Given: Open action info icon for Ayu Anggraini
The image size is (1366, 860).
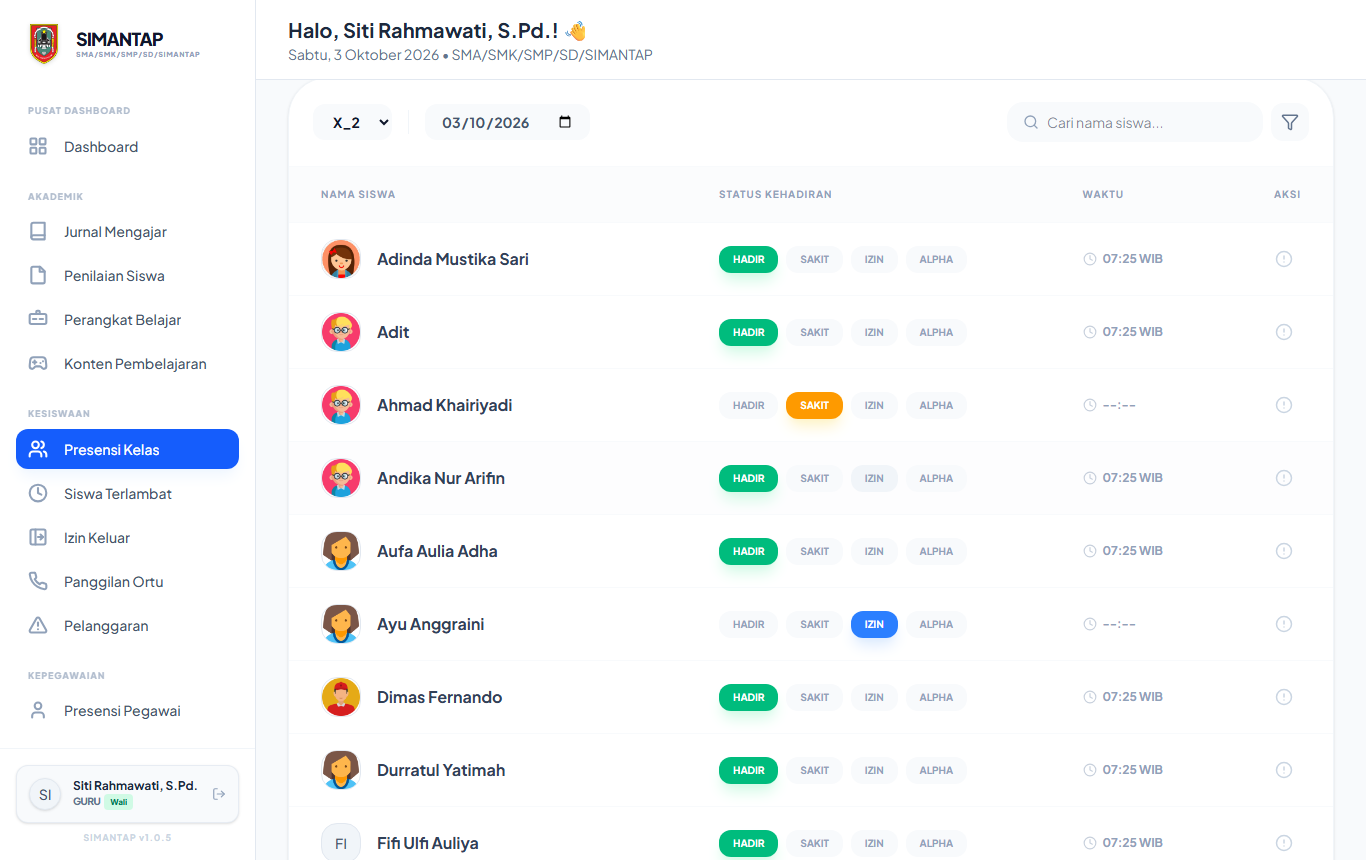Looking at the screenshot, I should click(x=1284, y=624).
